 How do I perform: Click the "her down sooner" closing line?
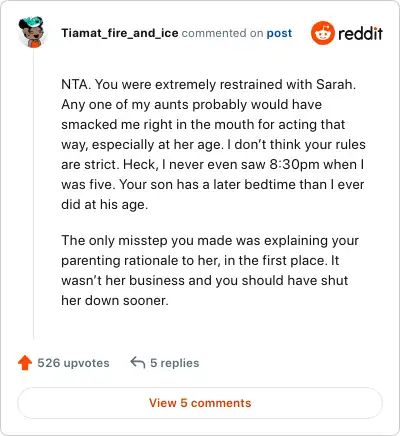click(x=115, y=301)
